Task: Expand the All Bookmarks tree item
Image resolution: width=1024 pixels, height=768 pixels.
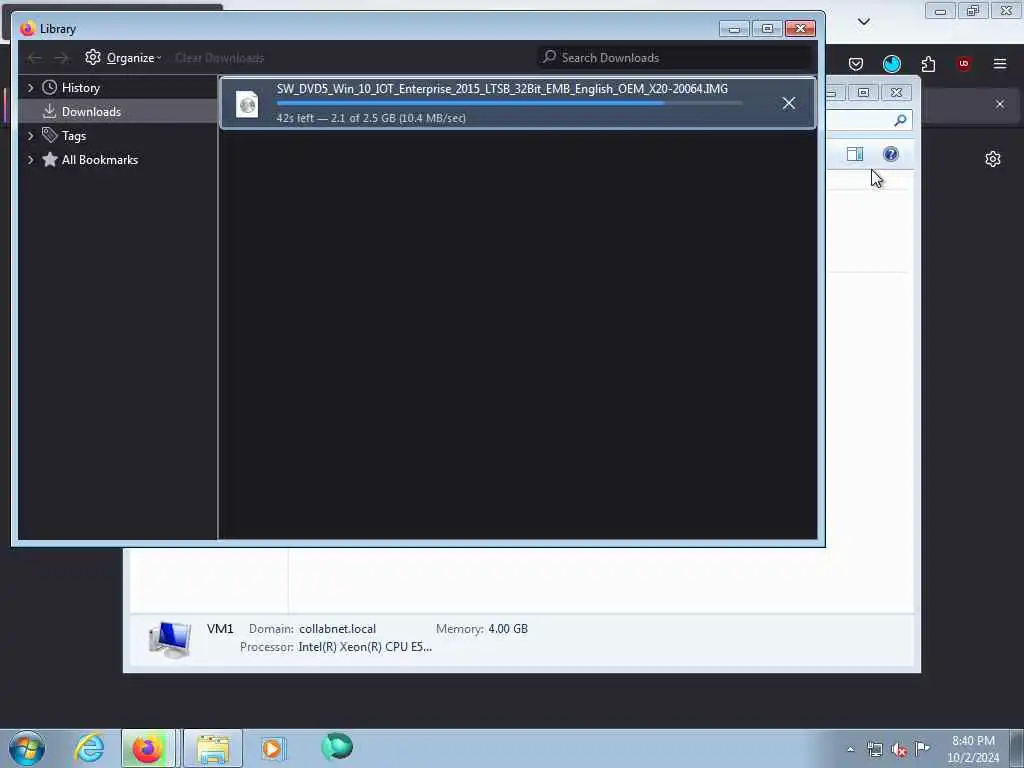Action: tap(30, 160)
